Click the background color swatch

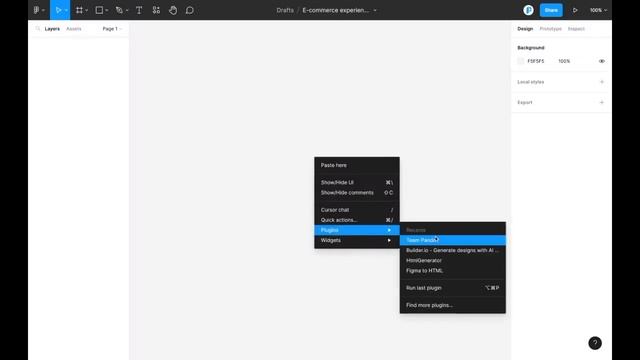click(x=520, y=61)
